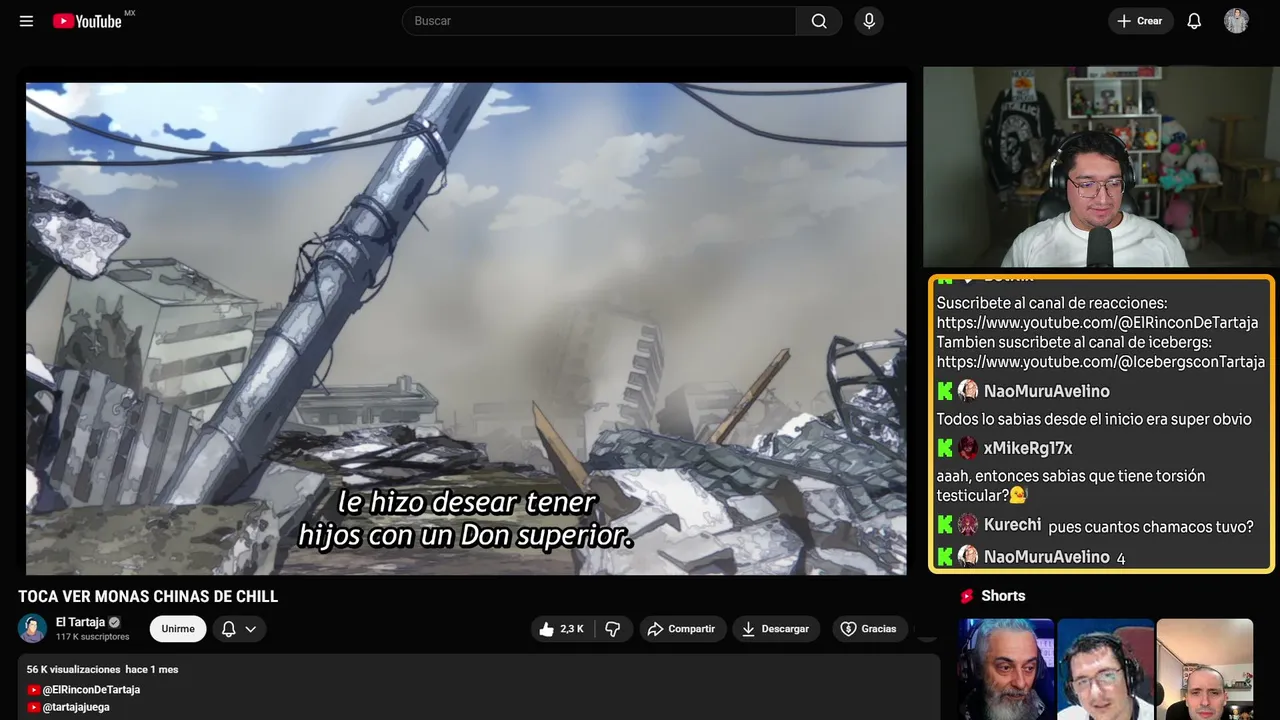Open @ElRinconDeTartaja link in description
Screen dimensions: 1280x720
click(91, 690)
